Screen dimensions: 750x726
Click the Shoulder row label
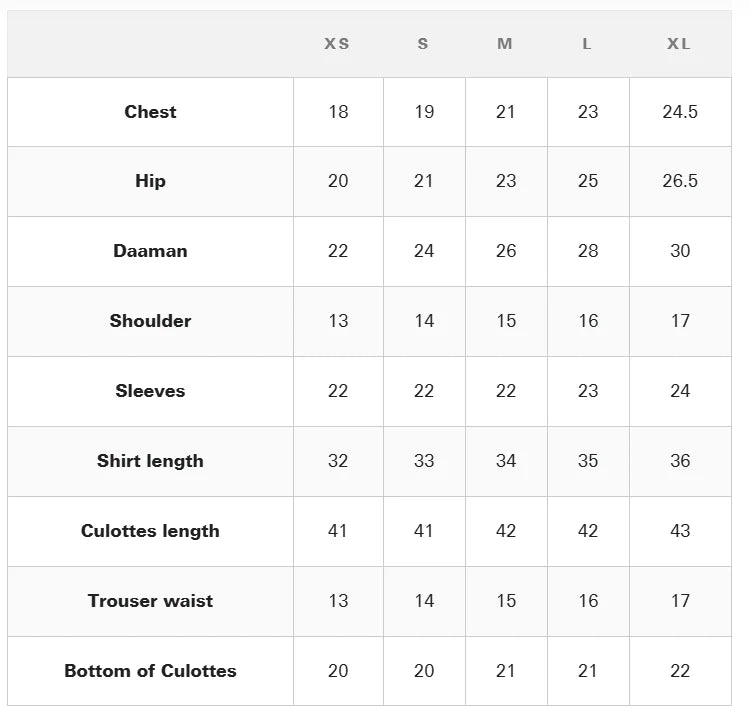(150, 321)
